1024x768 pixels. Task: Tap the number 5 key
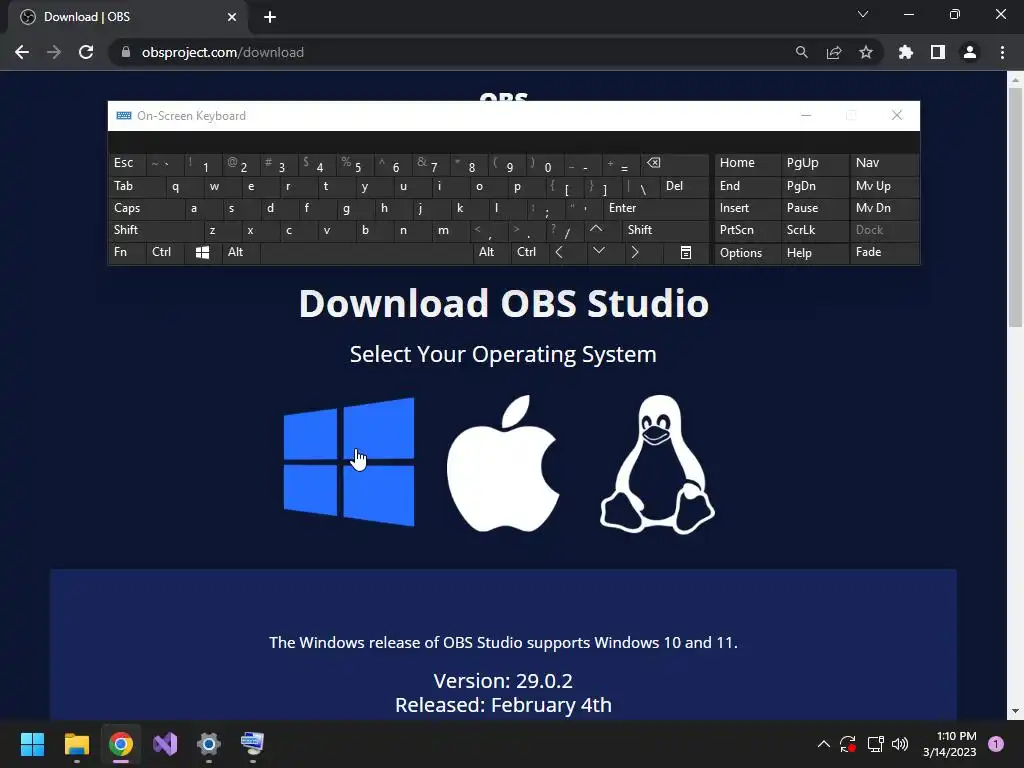point(355,164)
